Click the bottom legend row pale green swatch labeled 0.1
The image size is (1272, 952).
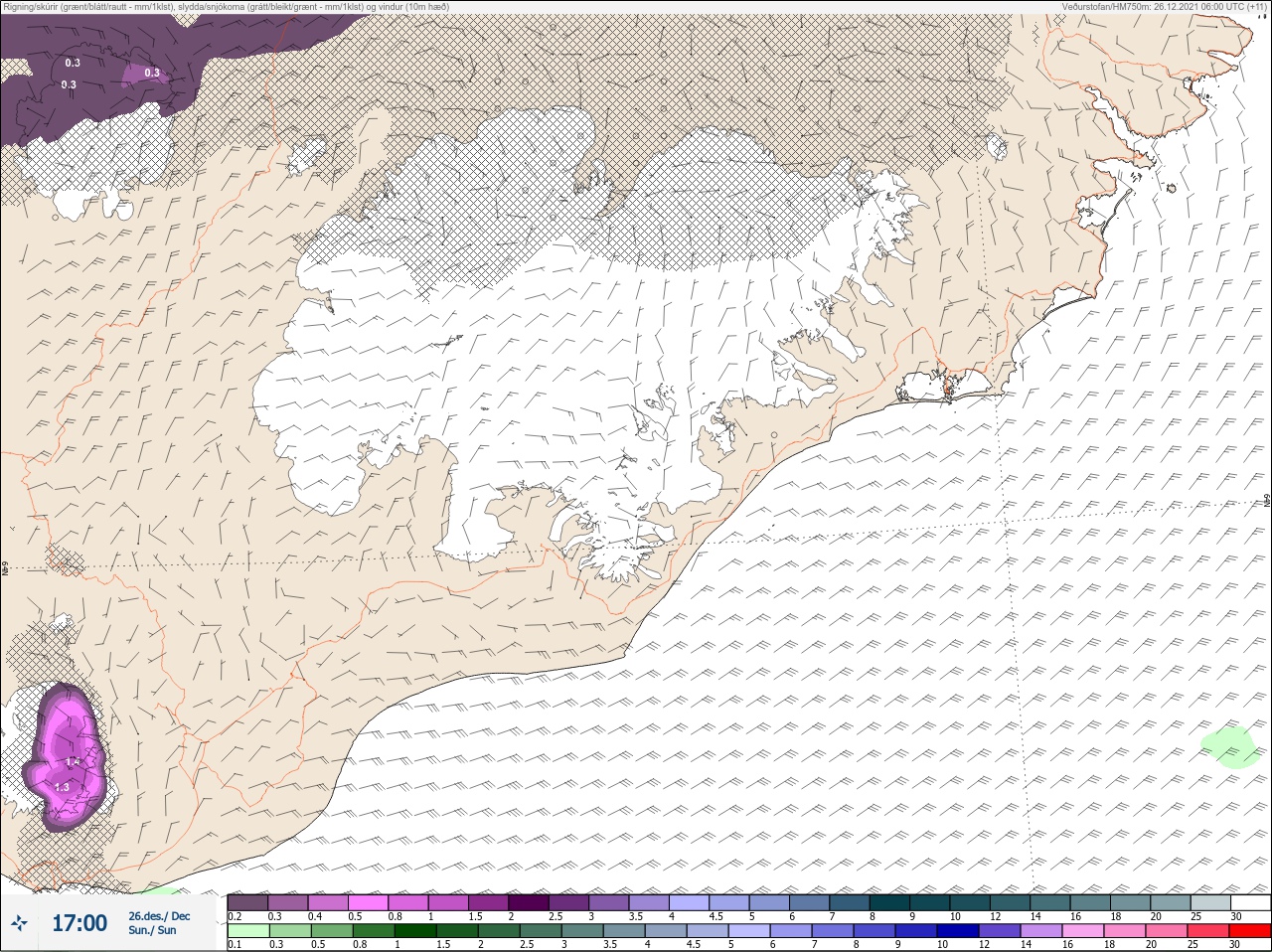[248, 931]
